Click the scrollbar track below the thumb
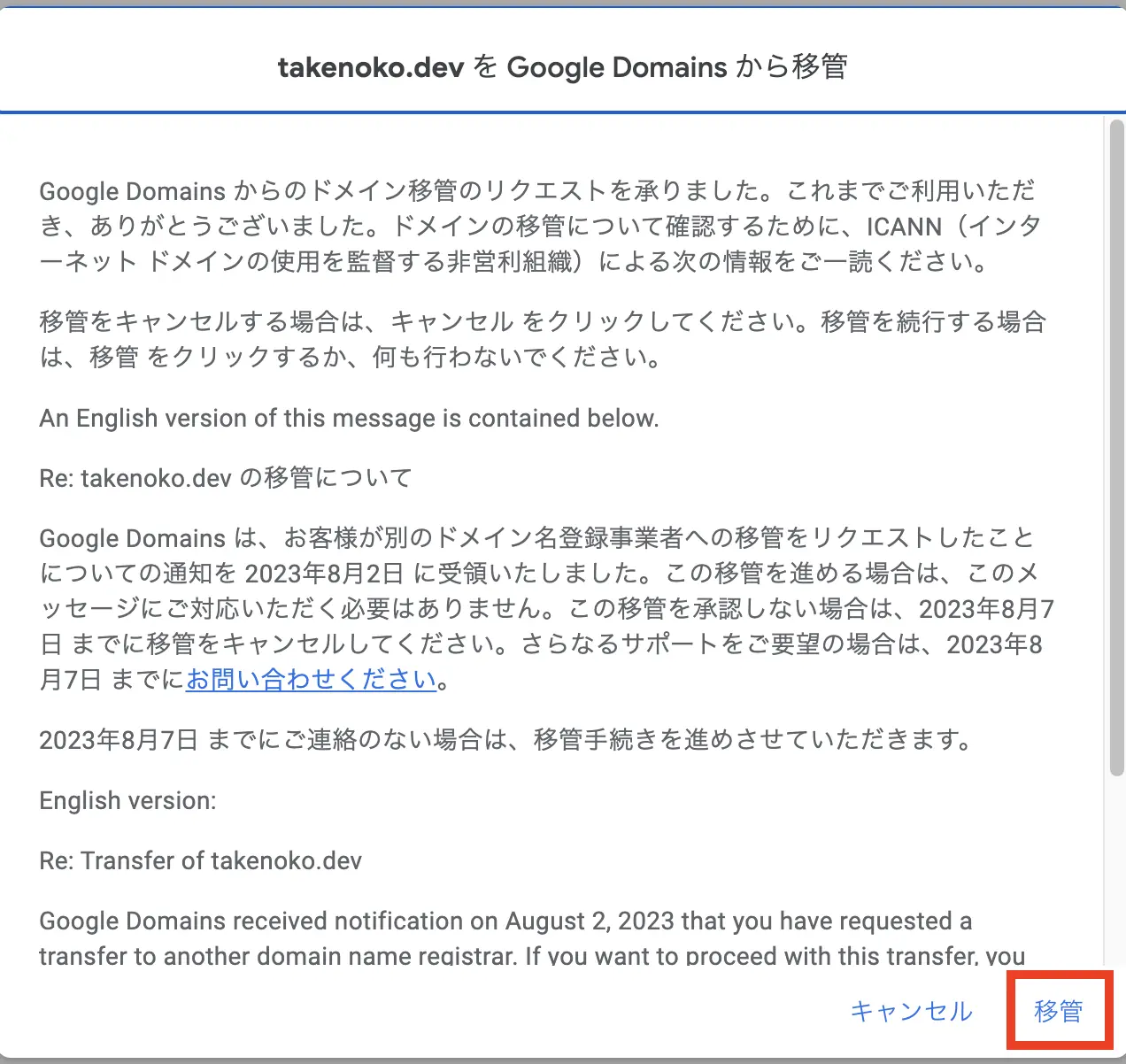Screen dimensions: 1126x1064 1116,876
